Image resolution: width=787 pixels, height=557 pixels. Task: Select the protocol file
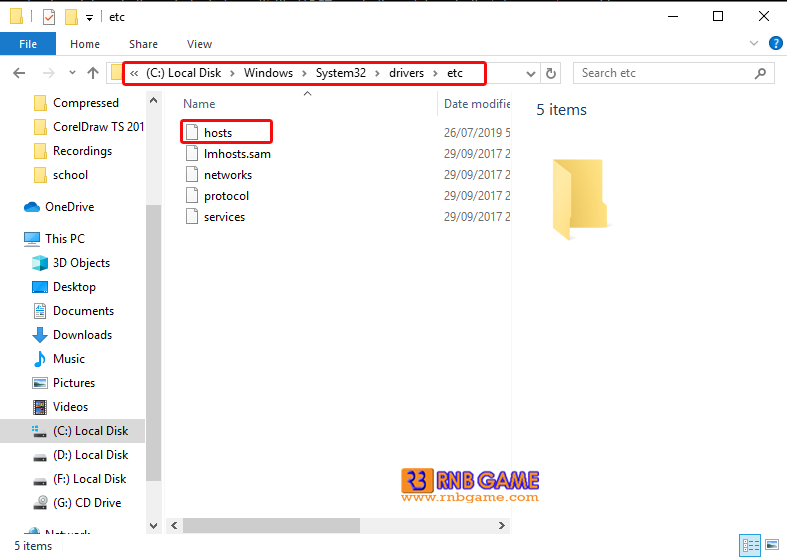(x=226, y=196)
